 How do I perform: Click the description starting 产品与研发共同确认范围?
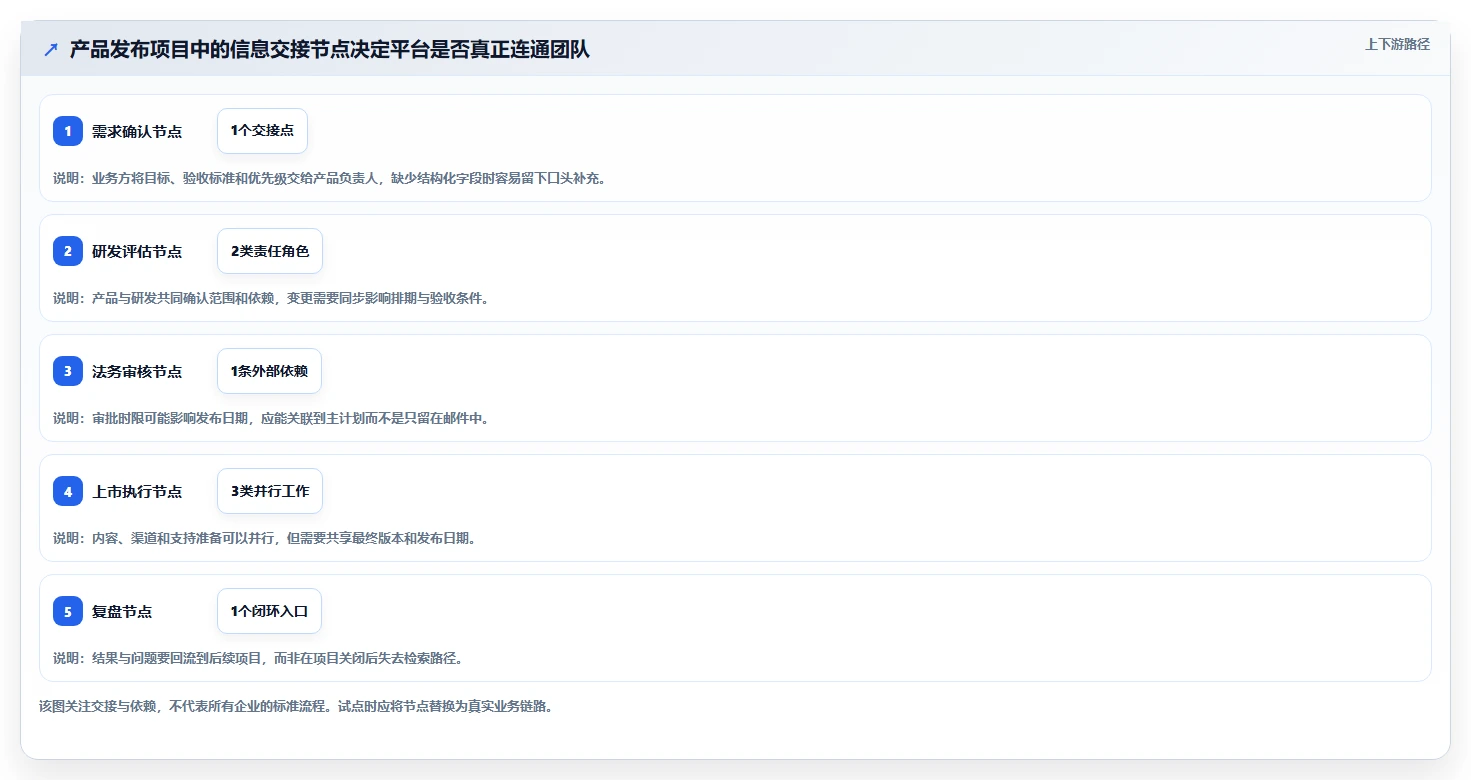pos(271,298)
